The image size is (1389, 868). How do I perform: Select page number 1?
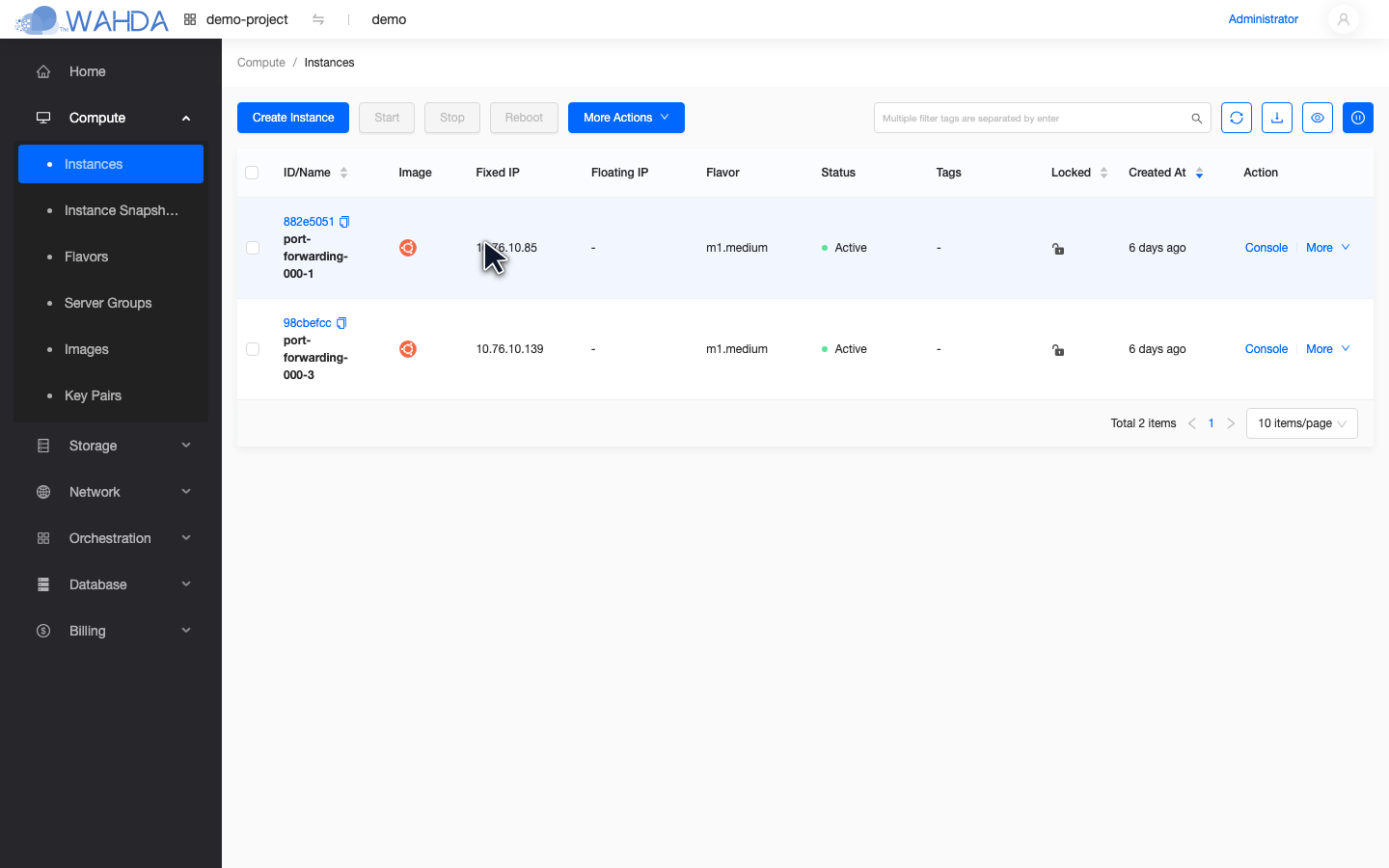tap(1212, 423)
